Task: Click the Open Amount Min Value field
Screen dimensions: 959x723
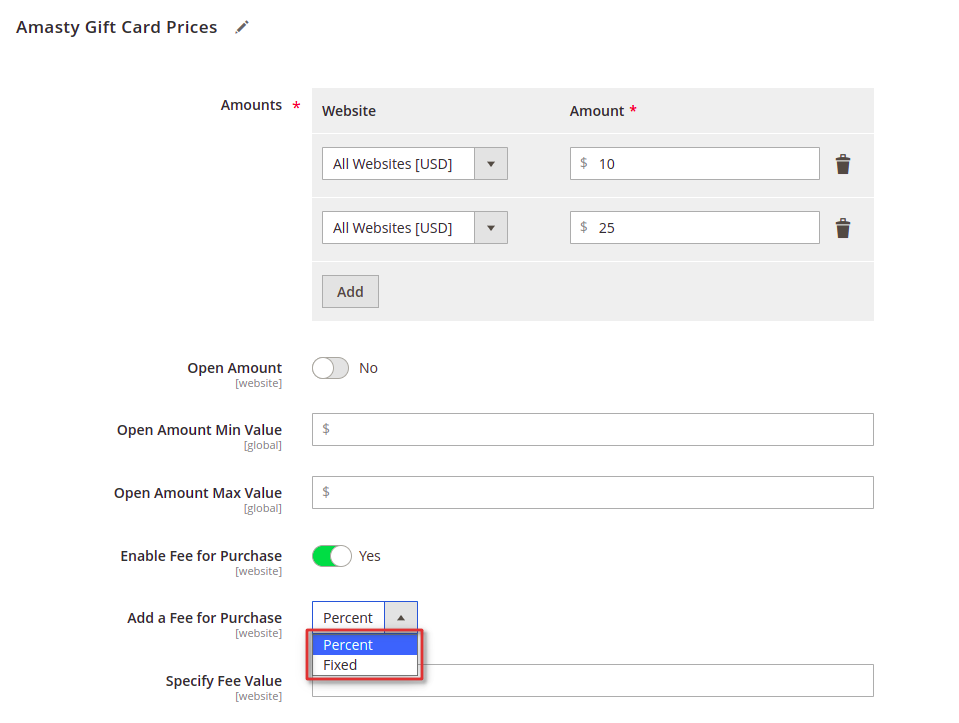Action: [593, 429]
